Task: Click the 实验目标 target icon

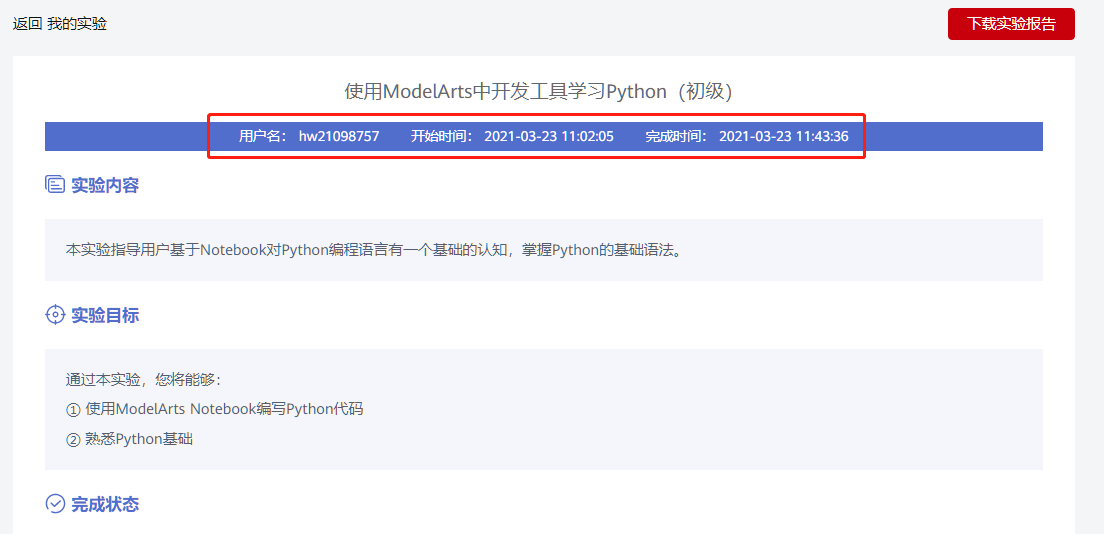Action: (x=55, y=315)
